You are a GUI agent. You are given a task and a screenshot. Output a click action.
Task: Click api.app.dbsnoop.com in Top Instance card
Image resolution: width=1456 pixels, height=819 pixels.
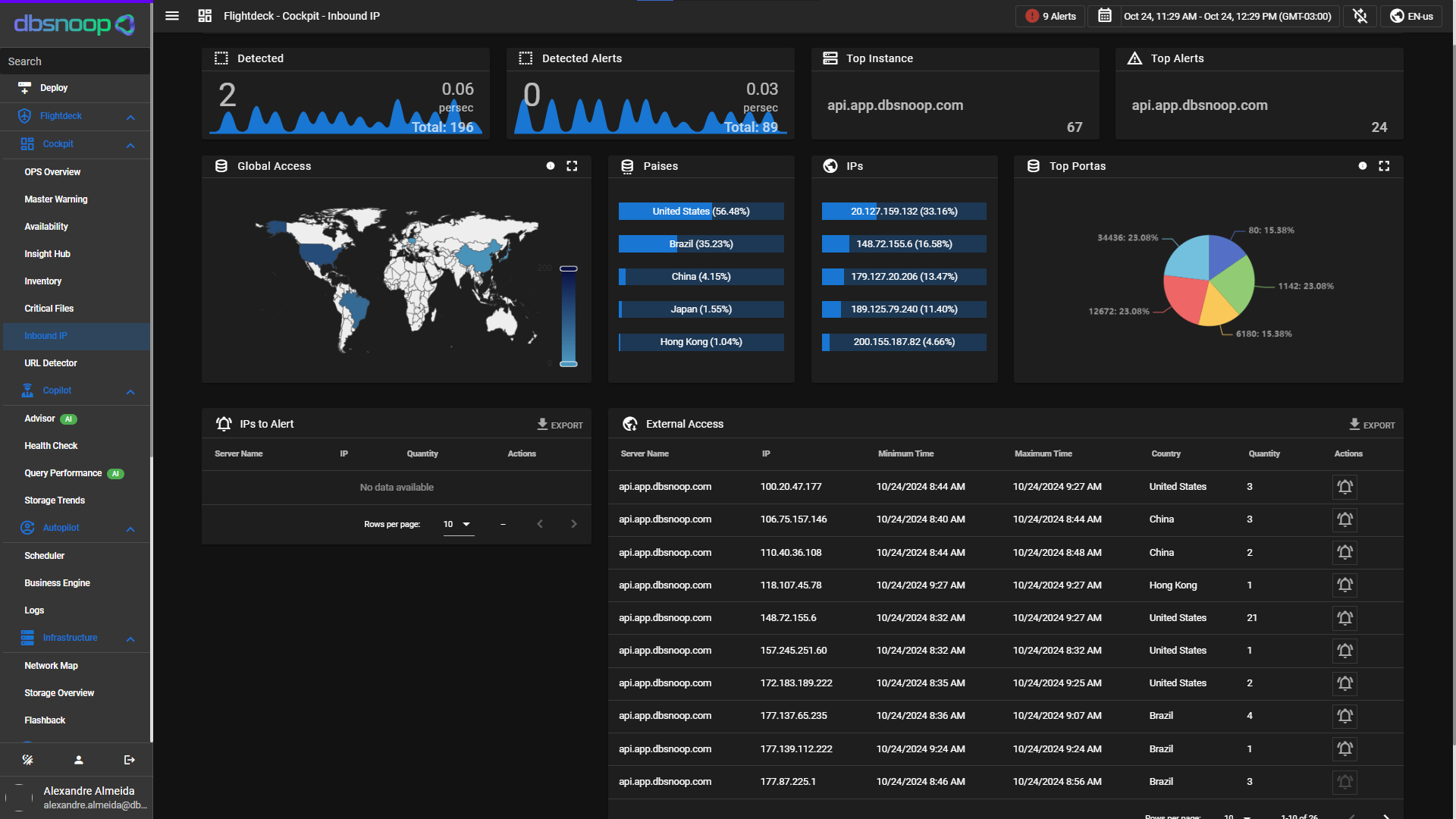tap(895, 105)
